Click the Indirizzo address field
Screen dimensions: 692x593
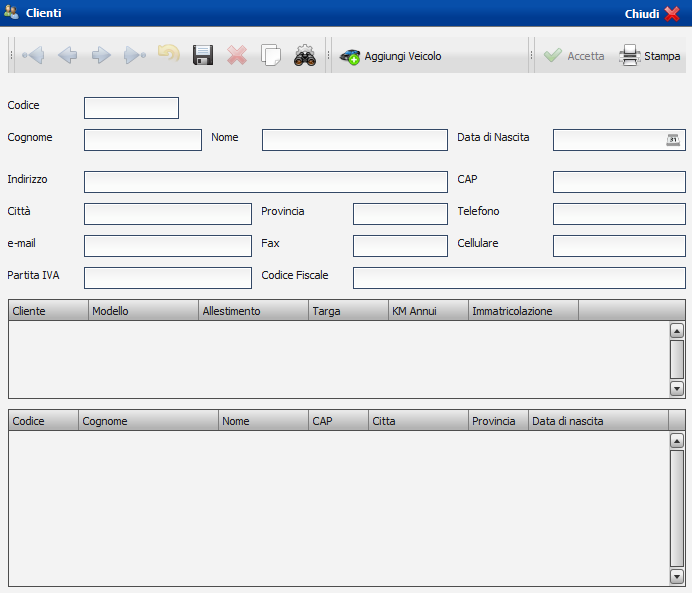(x=266, y=182)
